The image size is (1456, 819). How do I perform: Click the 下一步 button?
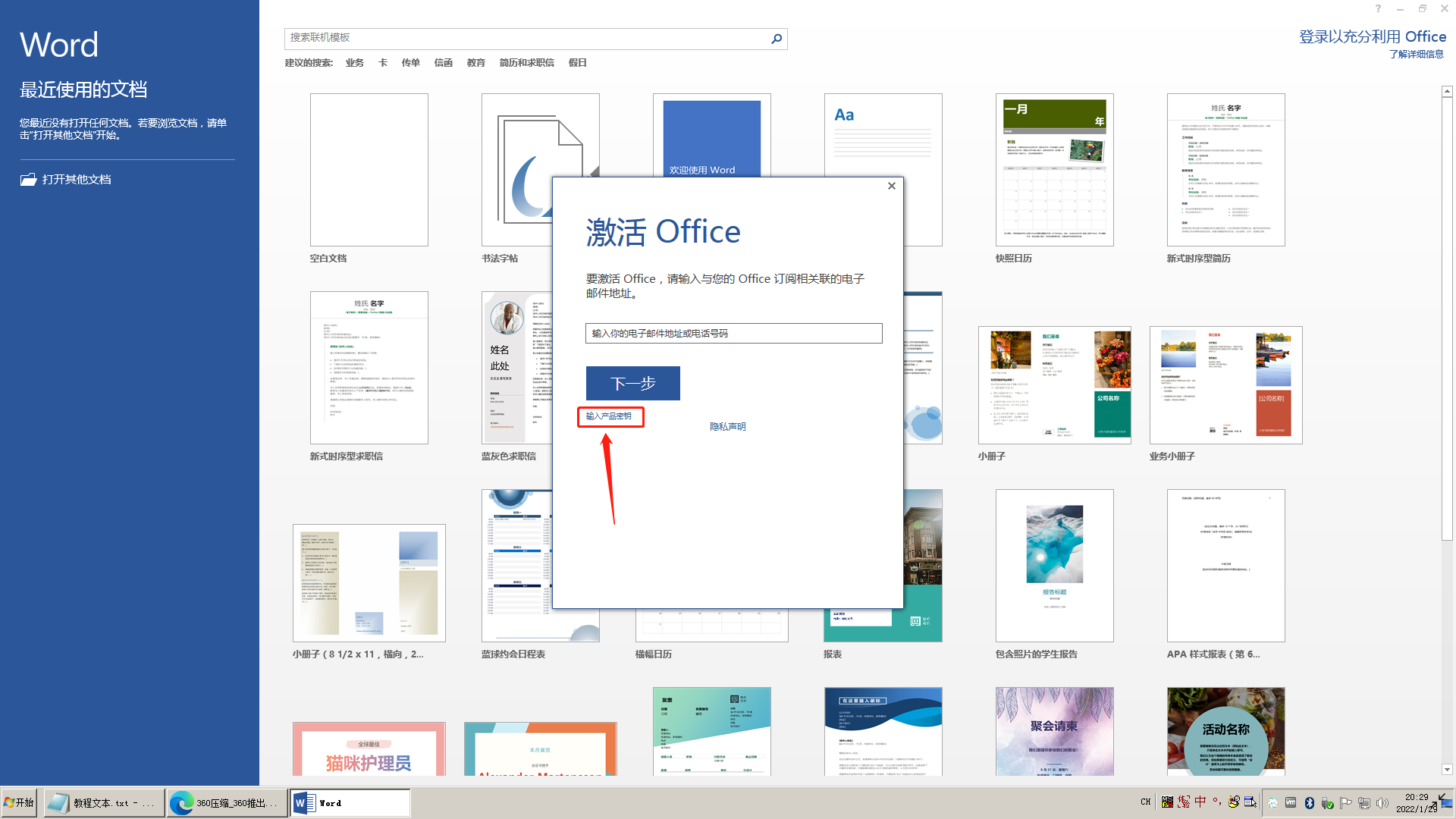pos(632,384)
